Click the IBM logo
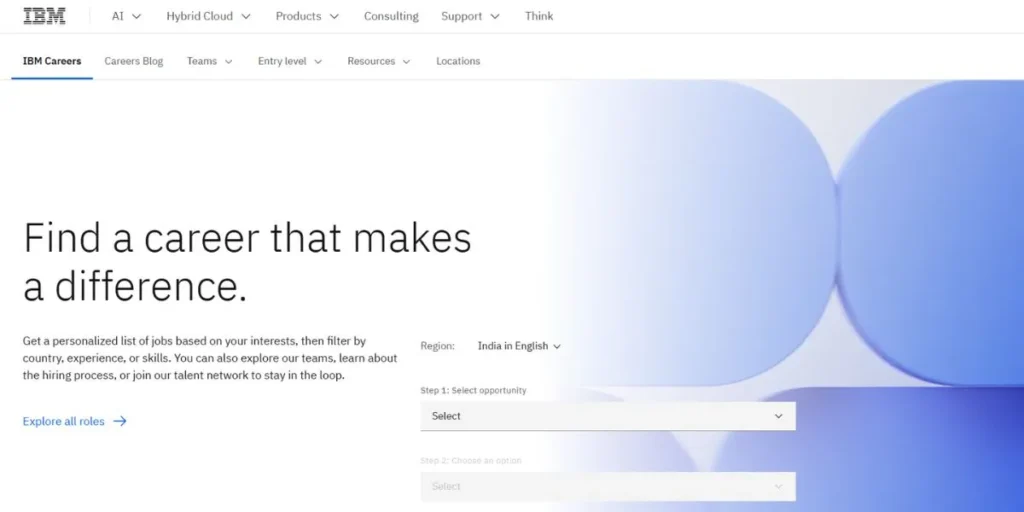This screenshot has width=1024, height=512. point(44,16)
